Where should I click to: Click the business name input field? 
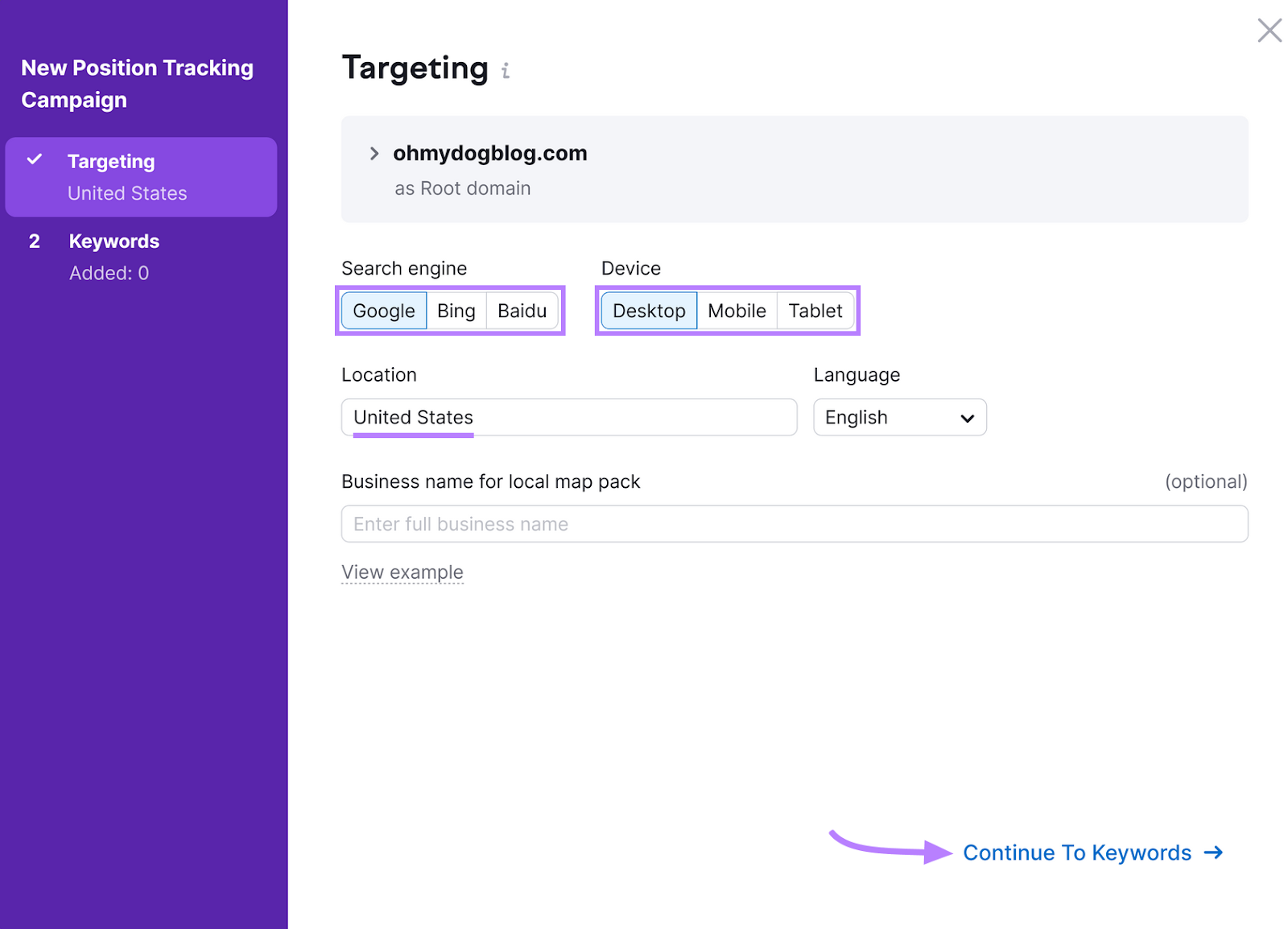pos(794,523)
